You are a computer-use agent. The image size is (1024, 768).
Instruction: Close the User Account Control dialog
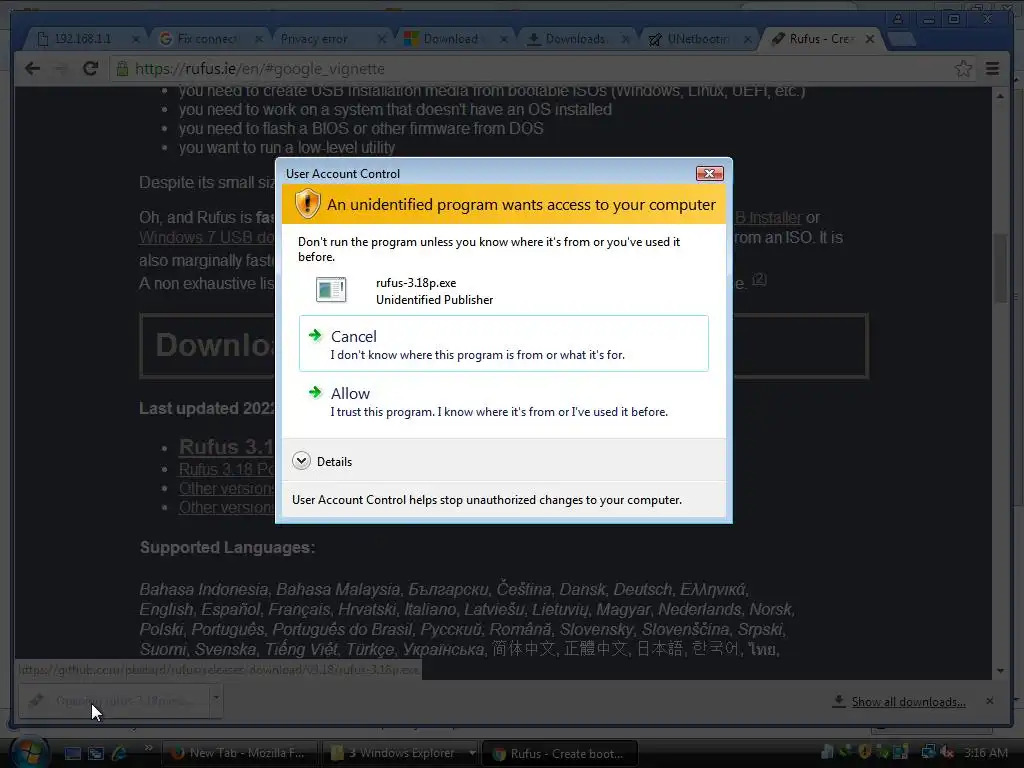[x=710, y=174]
